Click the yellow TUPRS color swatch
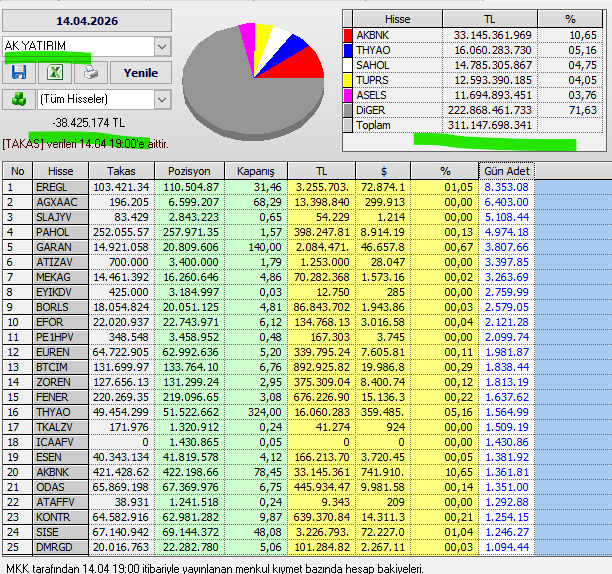 348,80
